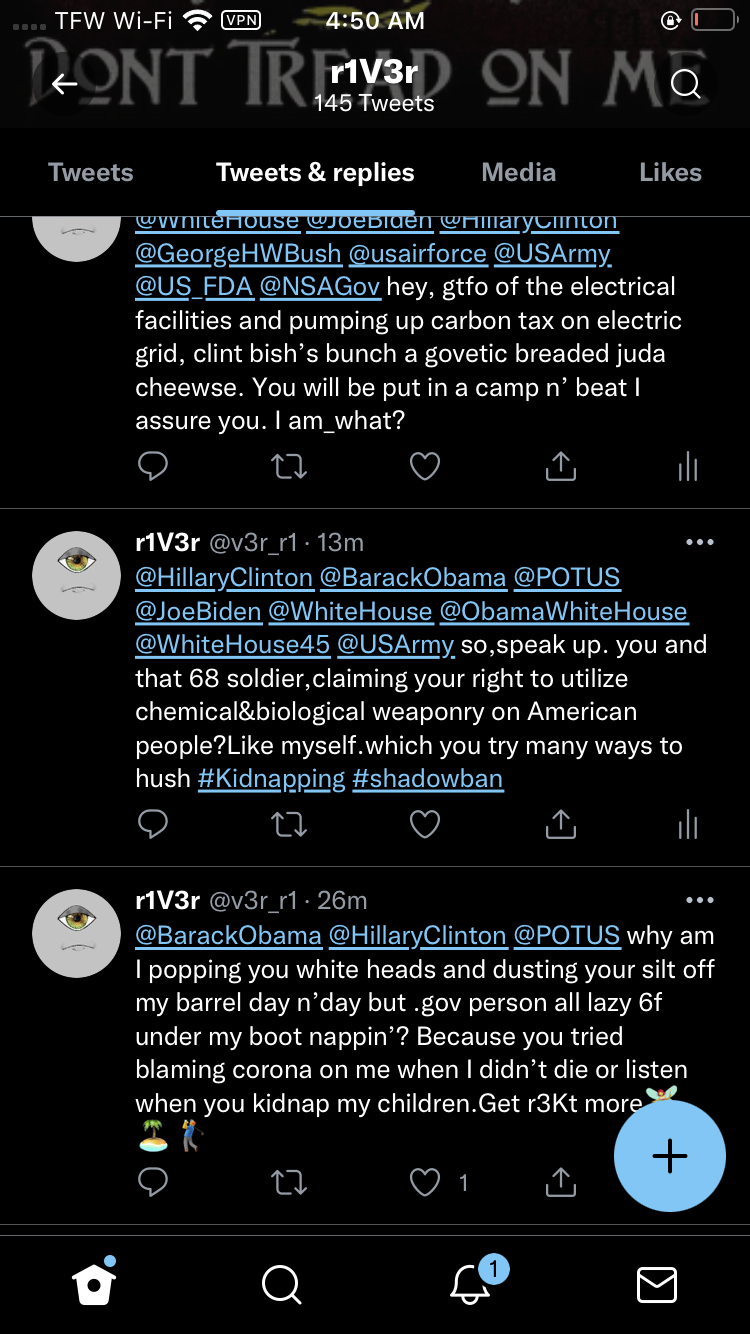
Task: Open more options on 13m tweet
Action: pyautogui.click(x=700, y=542)
